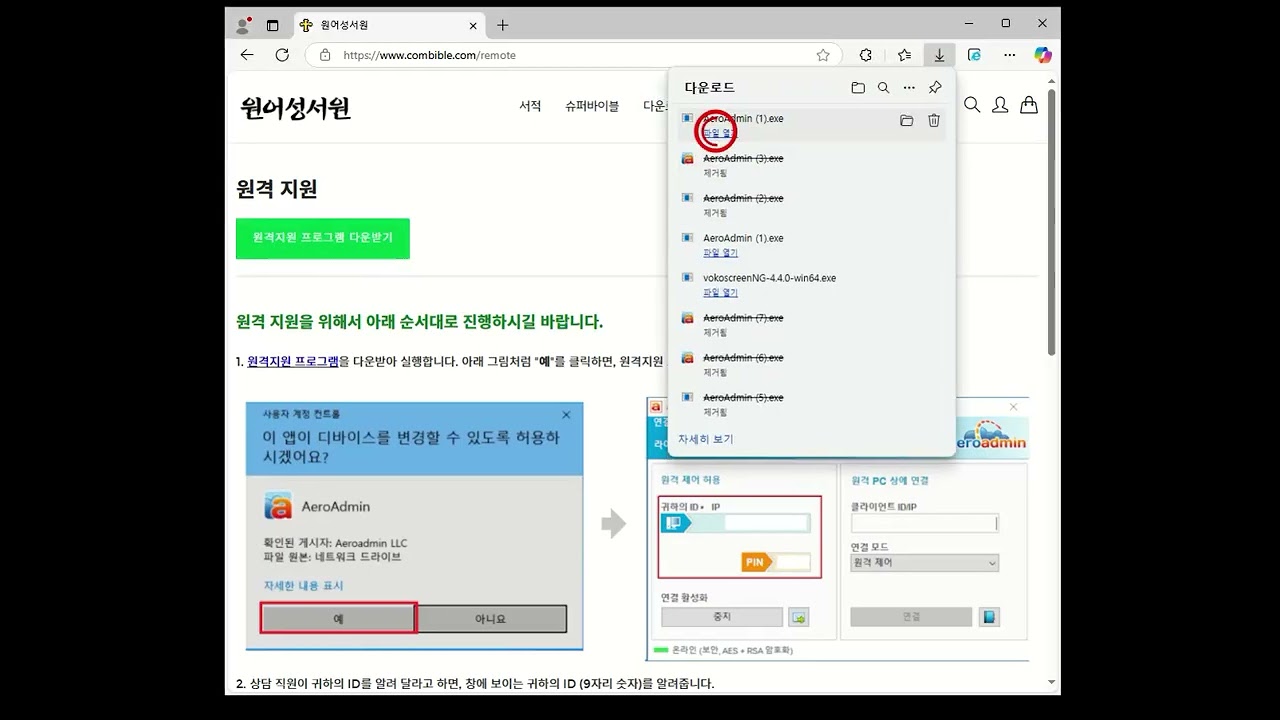Click the Internet Explorer mode icon

click(x=974, y=55)
